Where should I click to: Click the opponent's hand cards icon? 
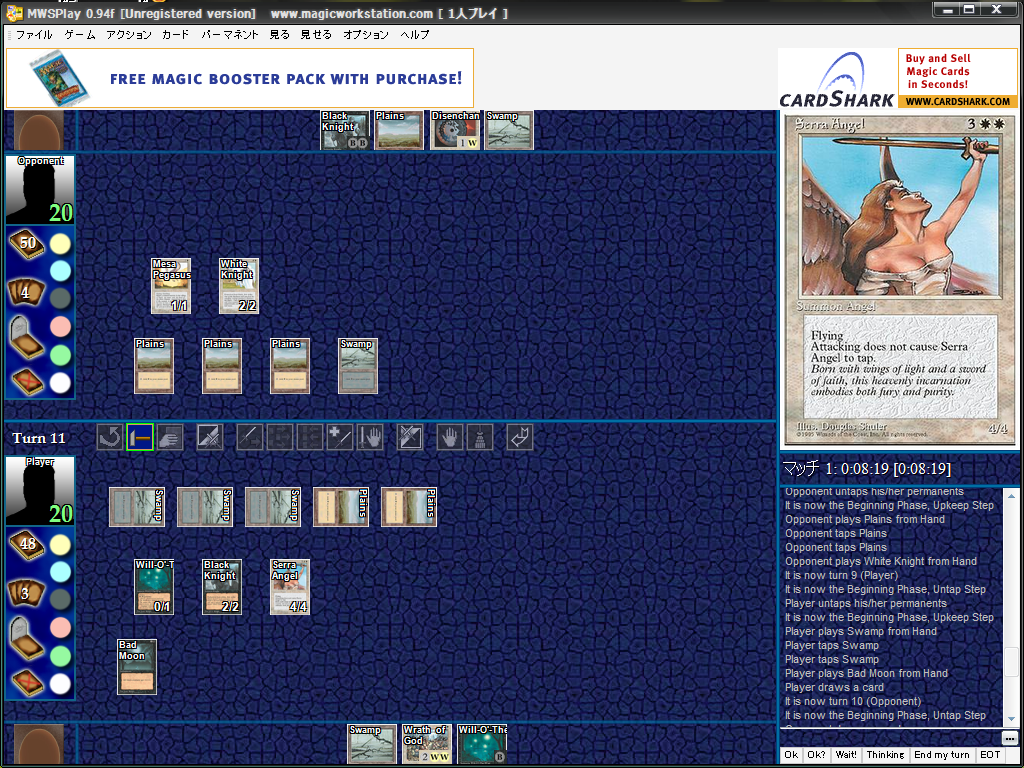click(x=27, y=293)
